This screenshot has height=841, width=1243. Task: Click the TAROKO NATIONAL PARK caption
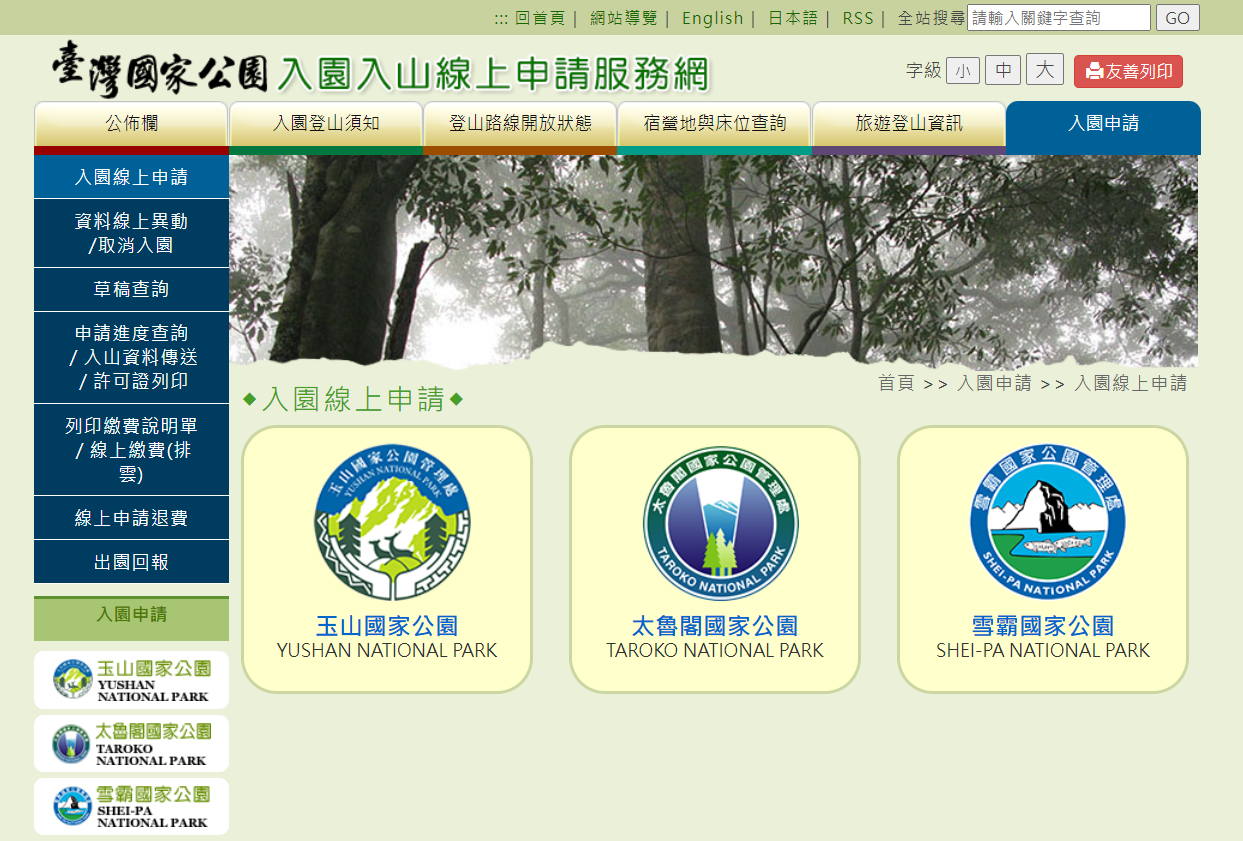715,650
